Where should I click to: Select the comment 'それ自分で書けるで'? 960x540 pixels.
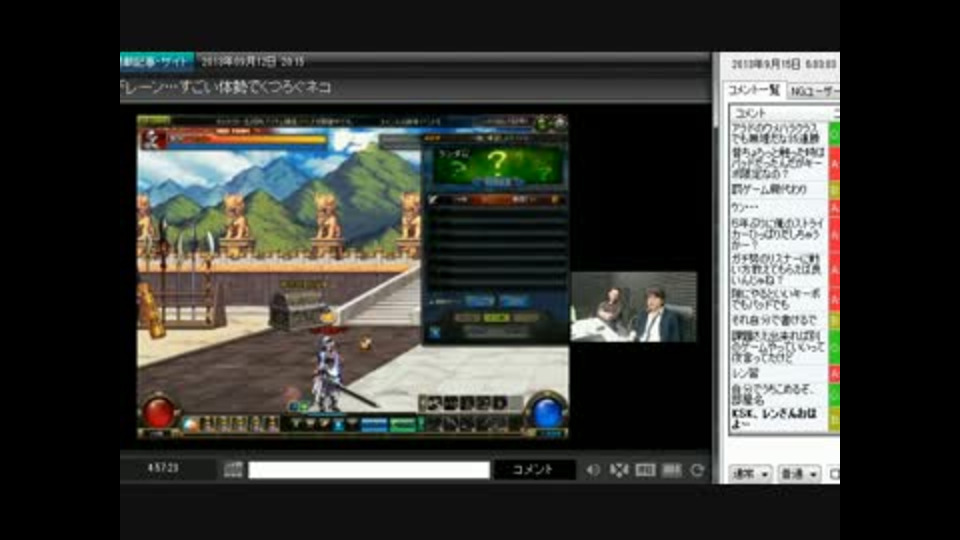click(779, 320)
